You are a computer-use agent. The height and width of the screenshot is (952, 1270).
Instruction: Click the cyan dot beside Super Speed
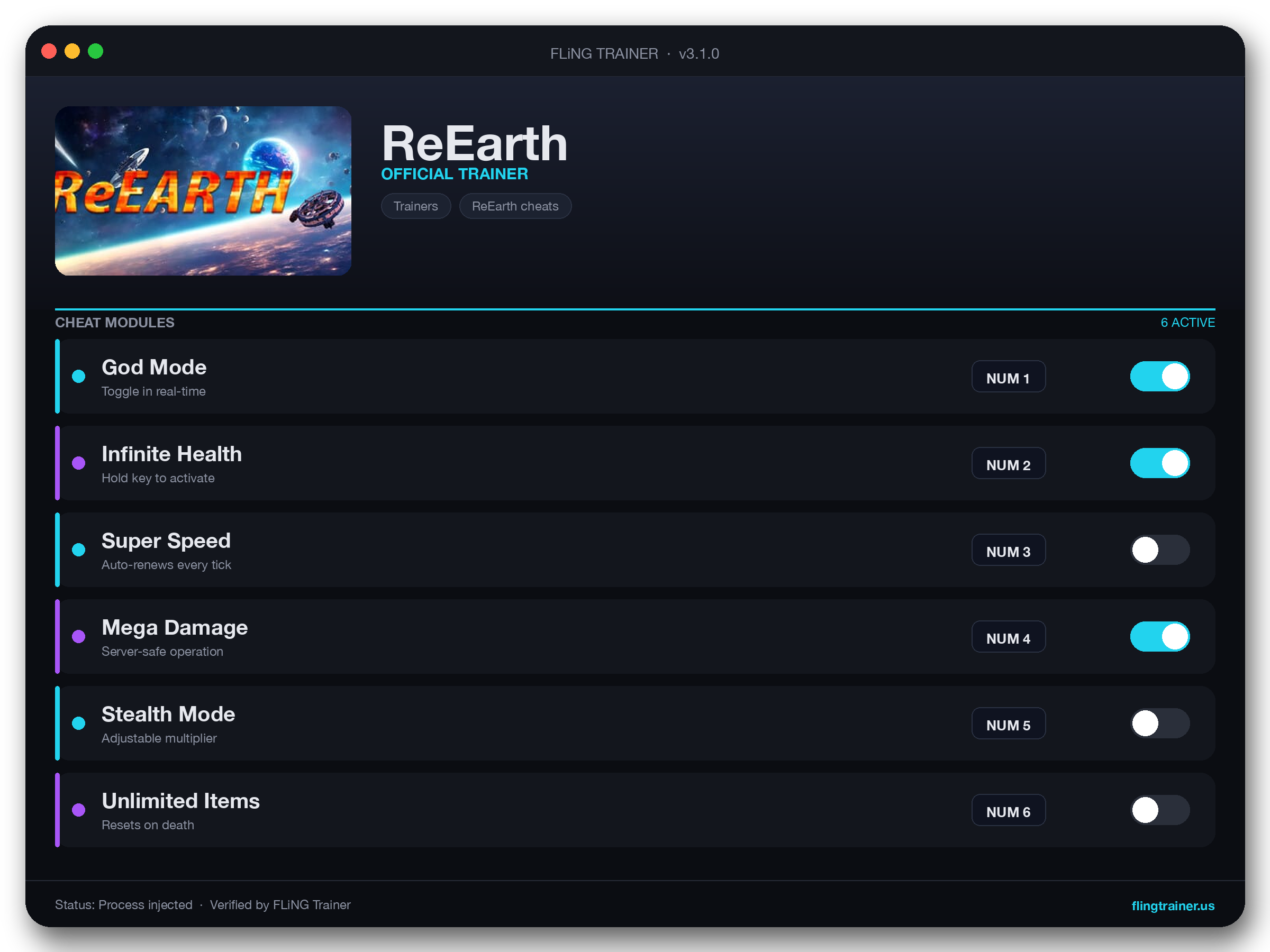[79, 550]
